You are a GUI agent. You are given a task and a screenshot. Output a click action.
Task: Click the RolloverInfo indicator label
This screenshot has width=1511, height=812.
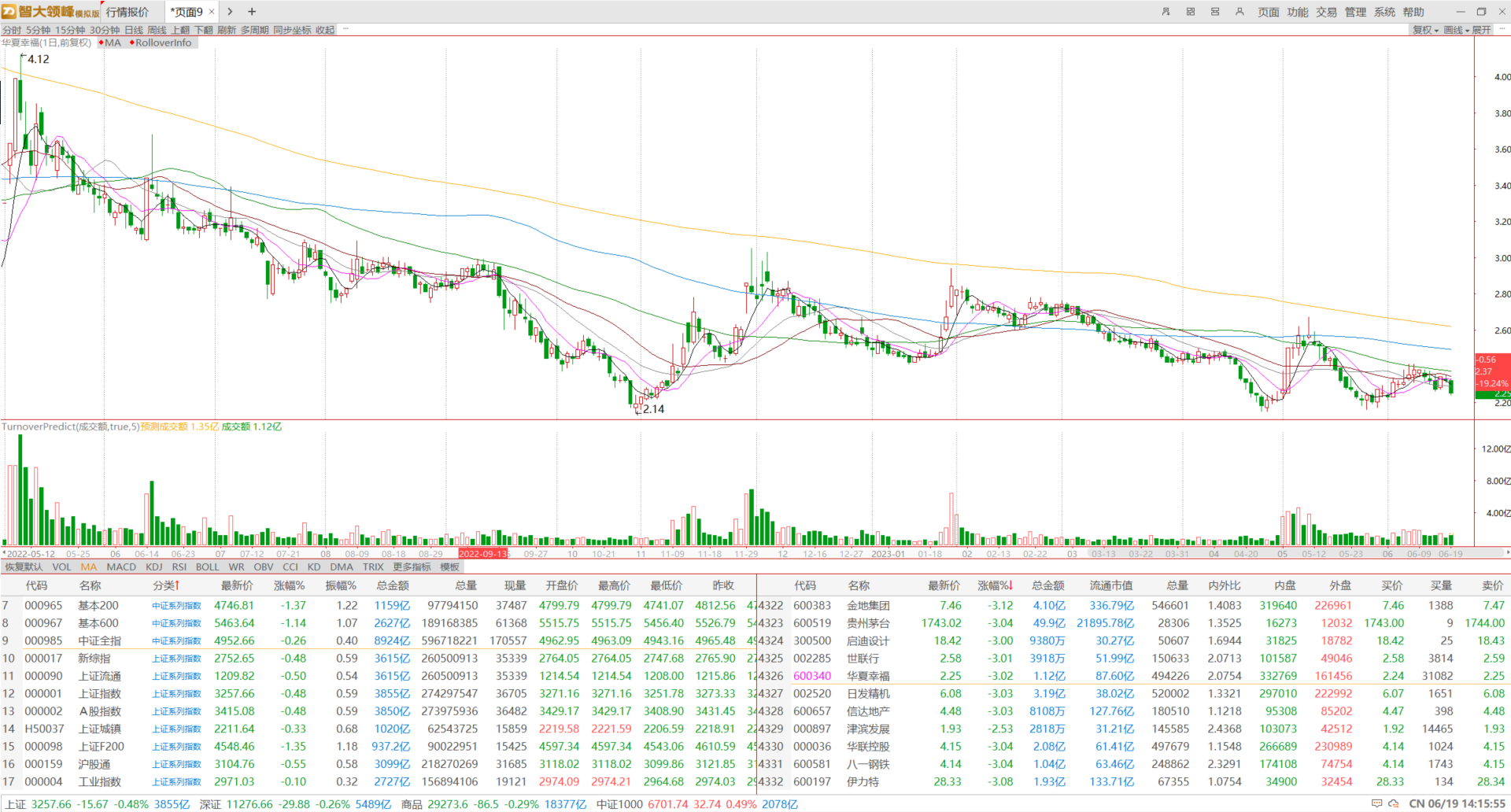[161, 42]
